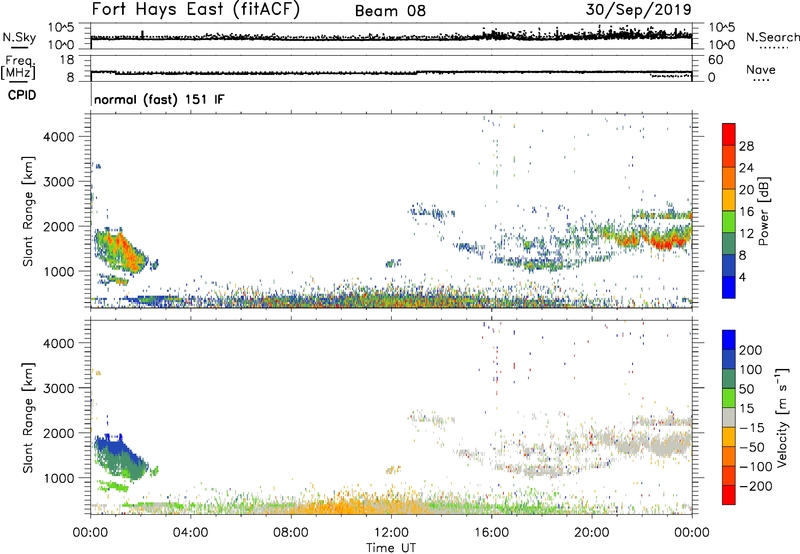Click the '4000' tick on velocity panel axis
The height and width of the screenshot is (554, 800).
point(58,343)
